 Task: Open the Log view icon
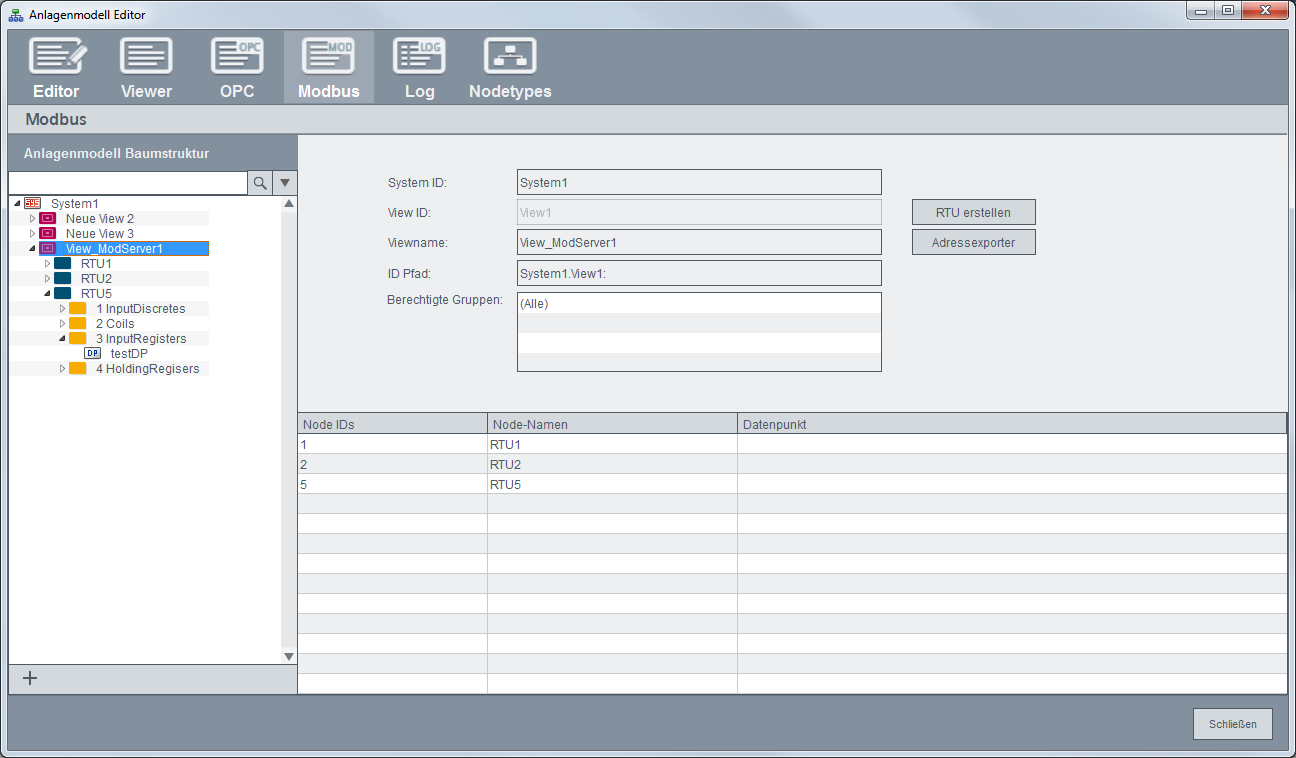point(419,58)
